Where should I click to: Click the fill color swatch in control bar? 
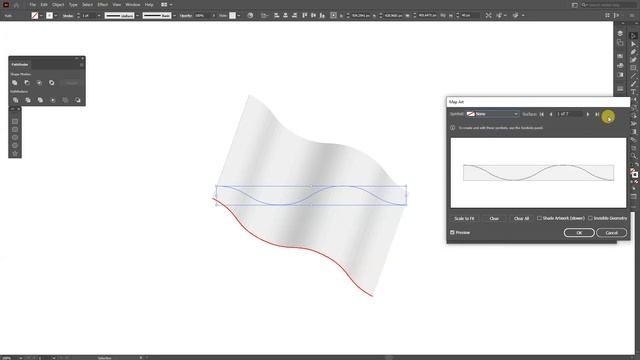[35, 16]
